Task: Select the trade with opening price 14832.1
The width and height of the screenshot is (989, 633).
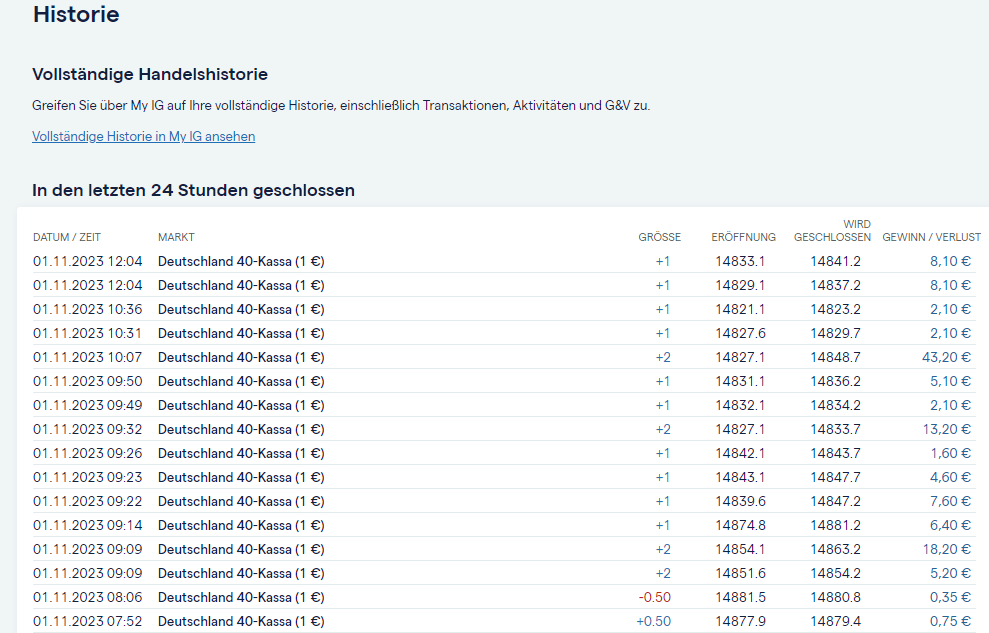Action: 740,405
